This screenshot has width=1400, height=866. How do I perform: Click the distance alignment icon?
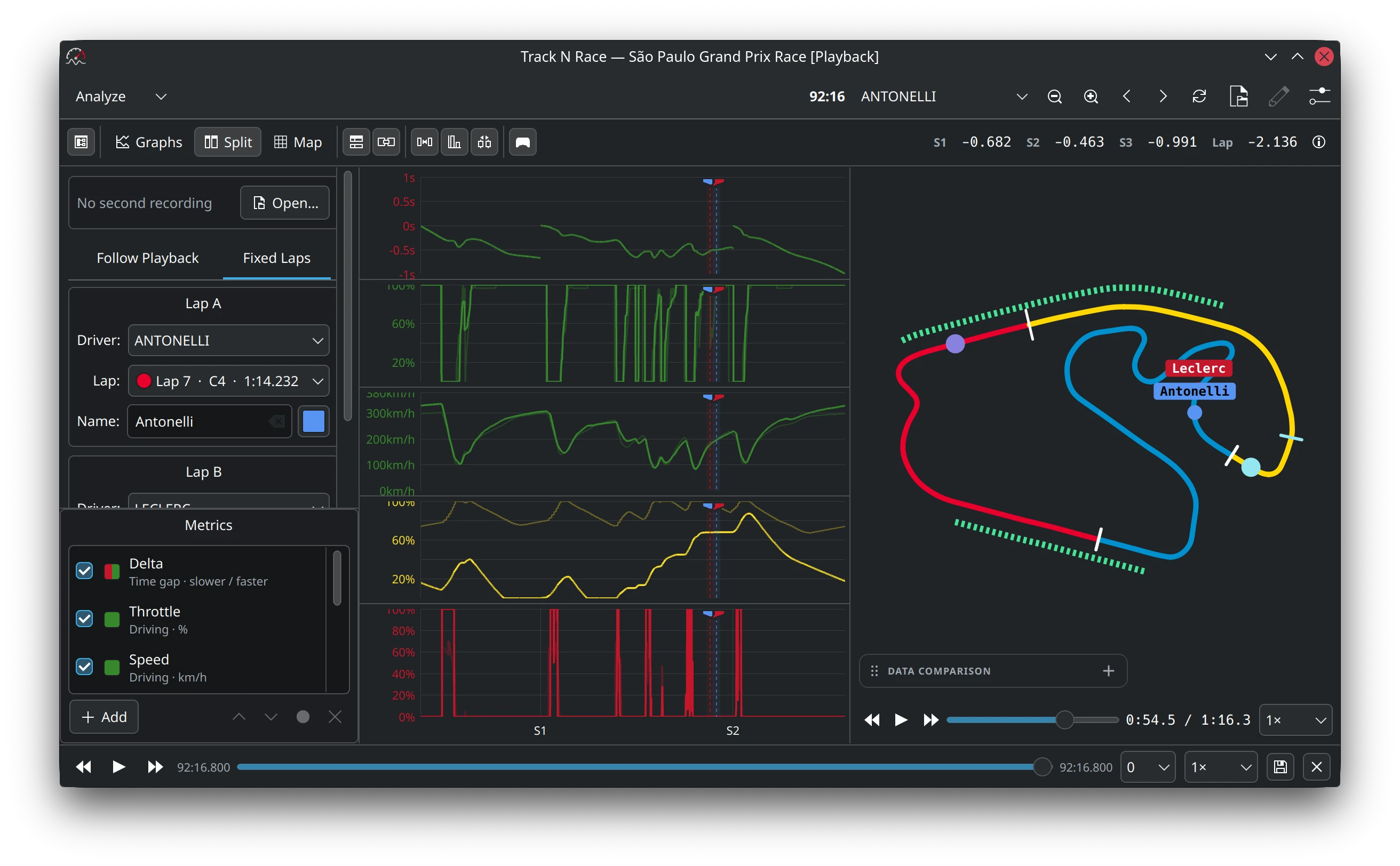point(425,142)
